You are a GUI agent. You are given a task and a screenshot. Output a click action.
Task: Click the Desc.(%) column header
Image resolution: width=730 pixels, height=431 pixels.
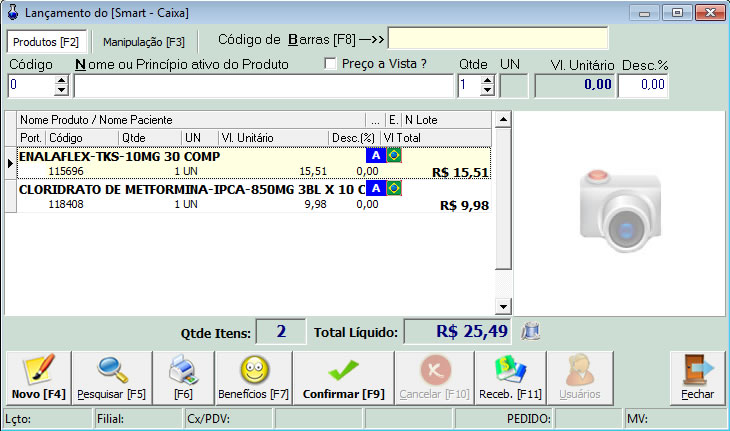pos(353,138)
